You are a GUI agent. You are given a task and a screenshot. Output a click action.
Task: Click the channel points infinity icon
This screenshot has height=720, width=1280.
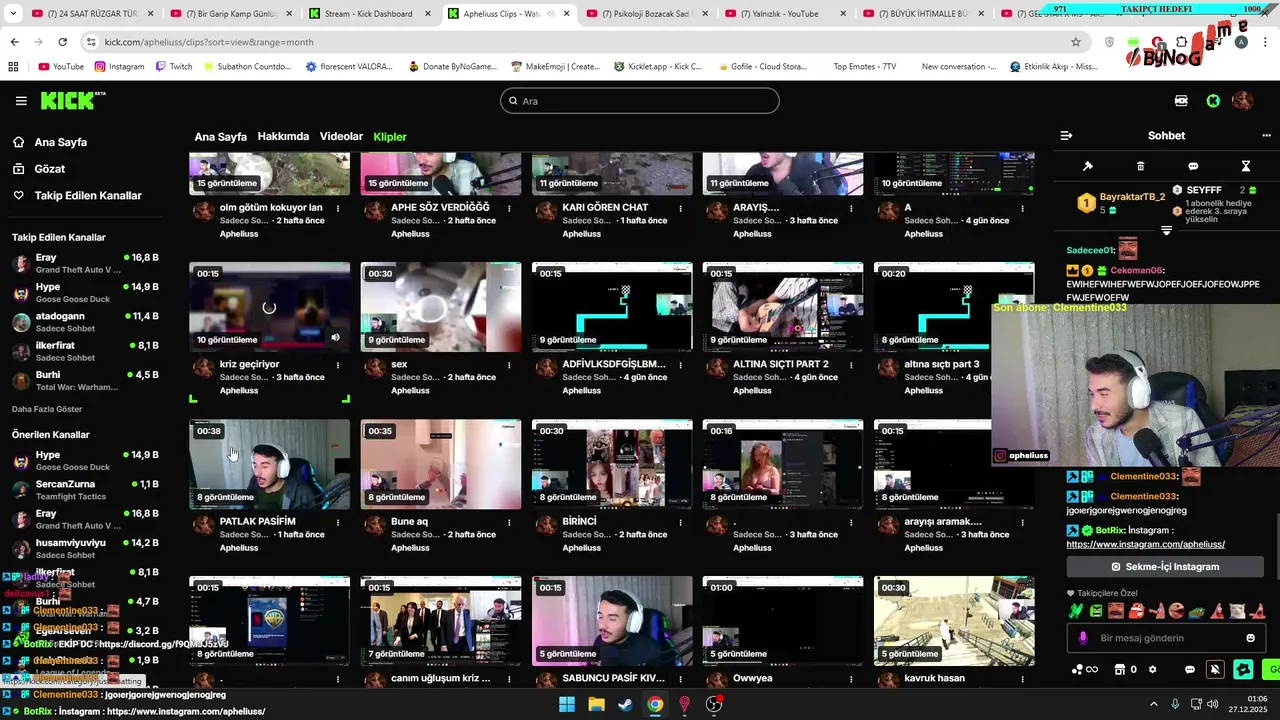point(1085,669)
